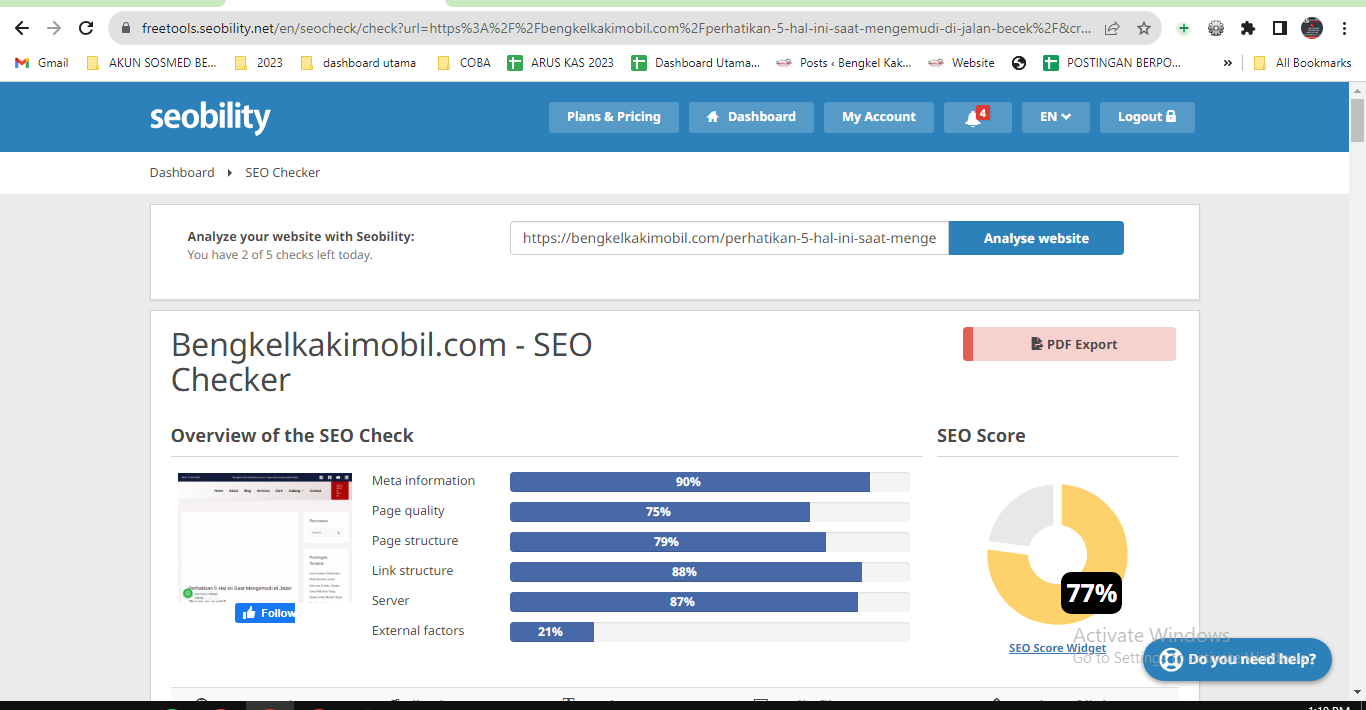Click 'Page quality' label
Image resolution: width=1366 pixels, height=710 pixels.
click(x=408, y=510)
